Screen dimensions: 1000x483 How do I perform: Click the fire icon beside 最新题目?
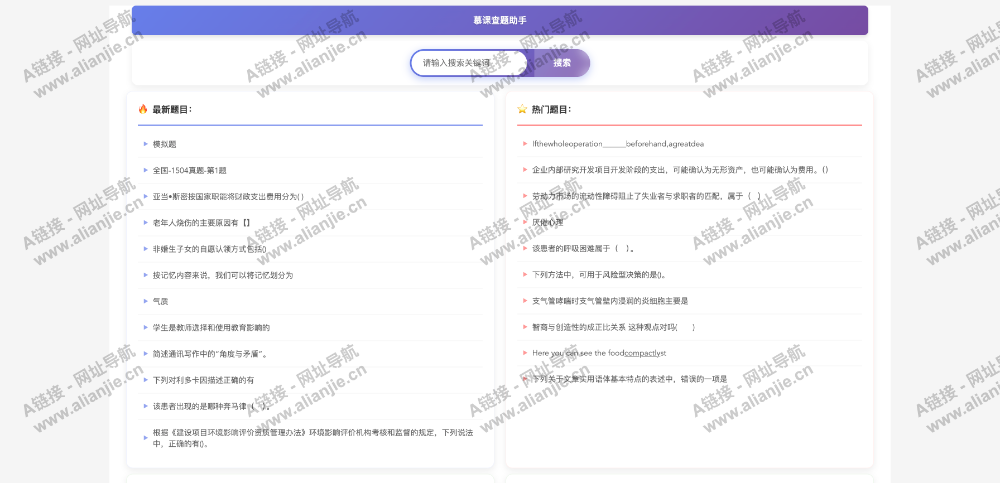[143, 109]
